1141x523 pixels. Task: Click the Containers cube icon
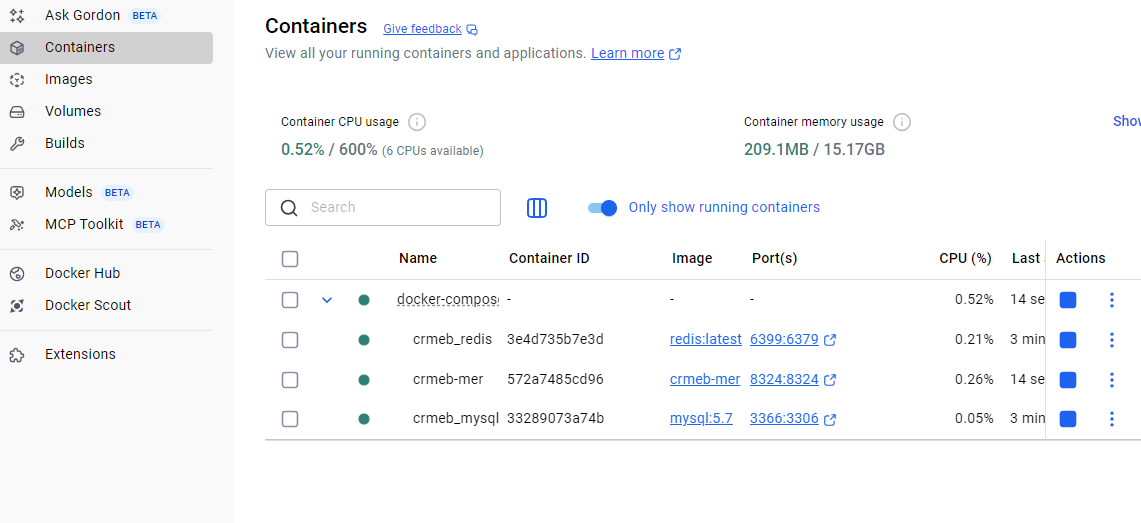pyautogui.click(x=17, y=47)
